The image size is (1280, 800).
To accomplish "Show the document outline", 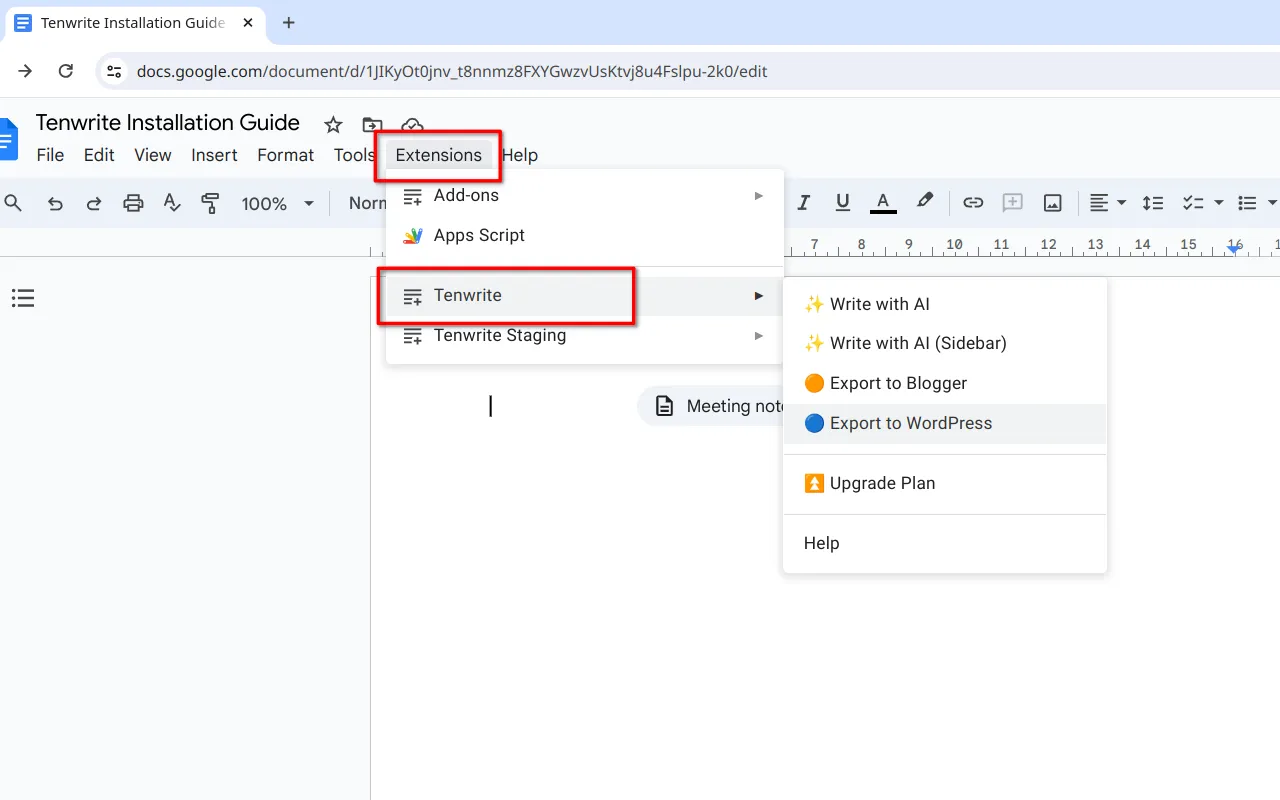I will pyautogui.click(x=23, y=298).
